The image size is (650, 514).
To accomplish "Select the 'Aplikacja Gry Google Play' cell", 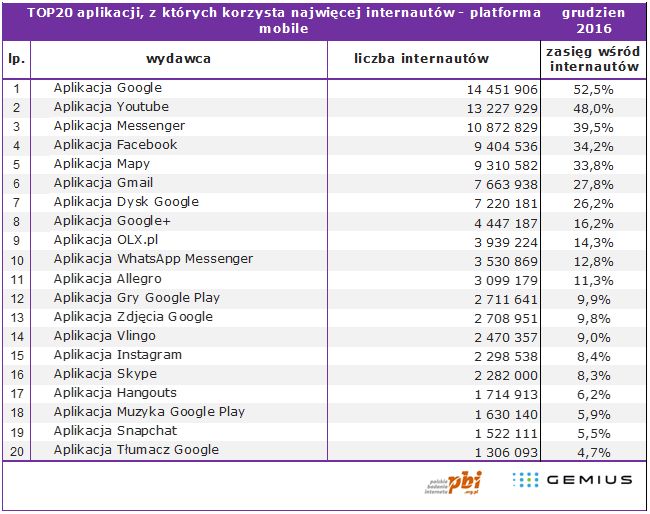I will tap(136, 298).
